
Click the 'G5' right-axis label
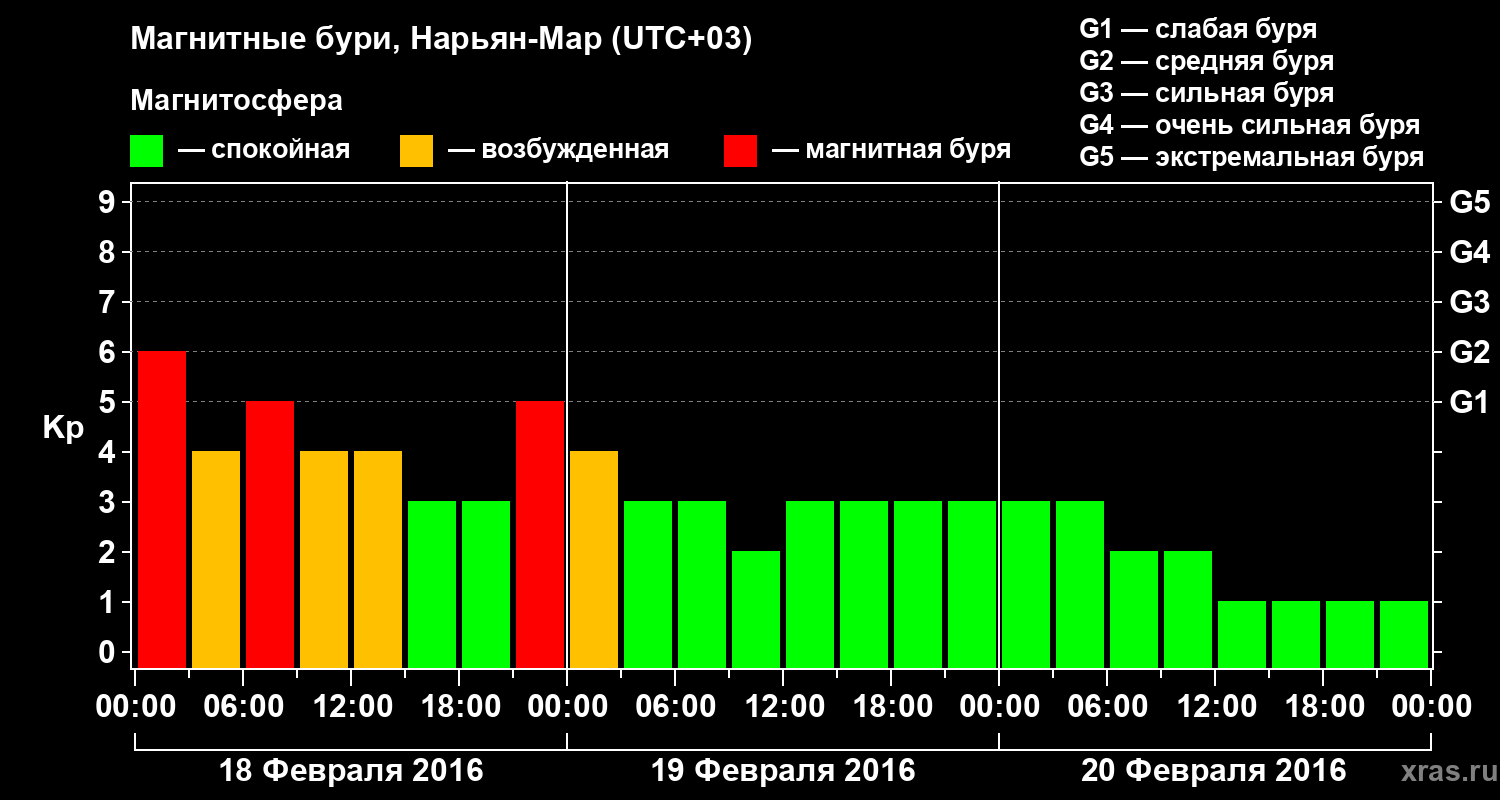pyautogui.click(x=1469, y=203)
